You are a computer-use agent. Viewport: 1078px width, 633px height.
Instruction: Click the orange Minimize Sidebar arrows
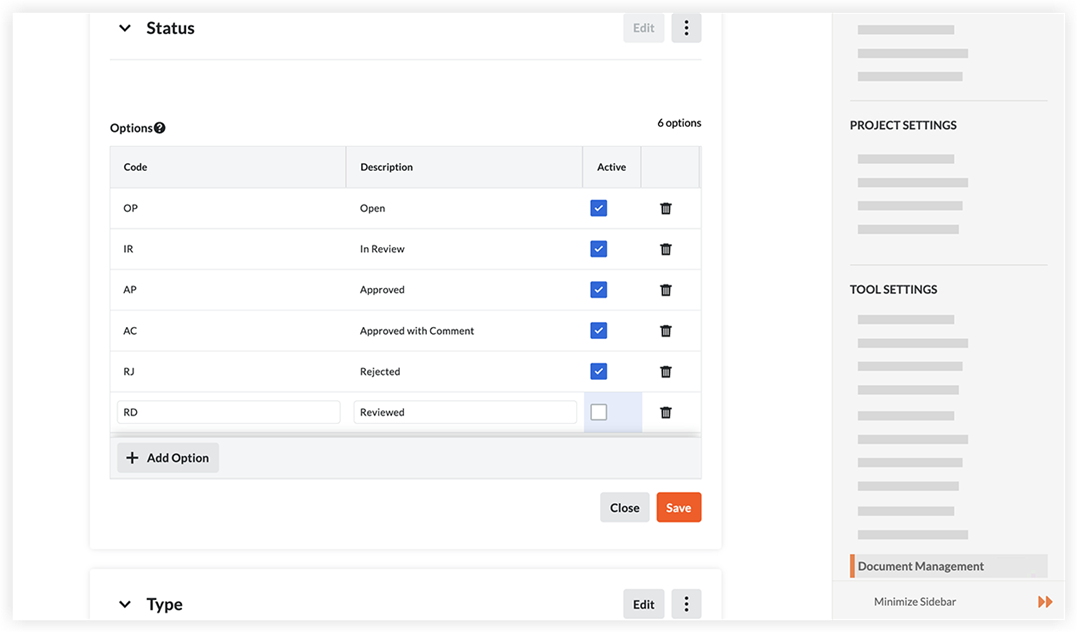(x=1045, y=602)
